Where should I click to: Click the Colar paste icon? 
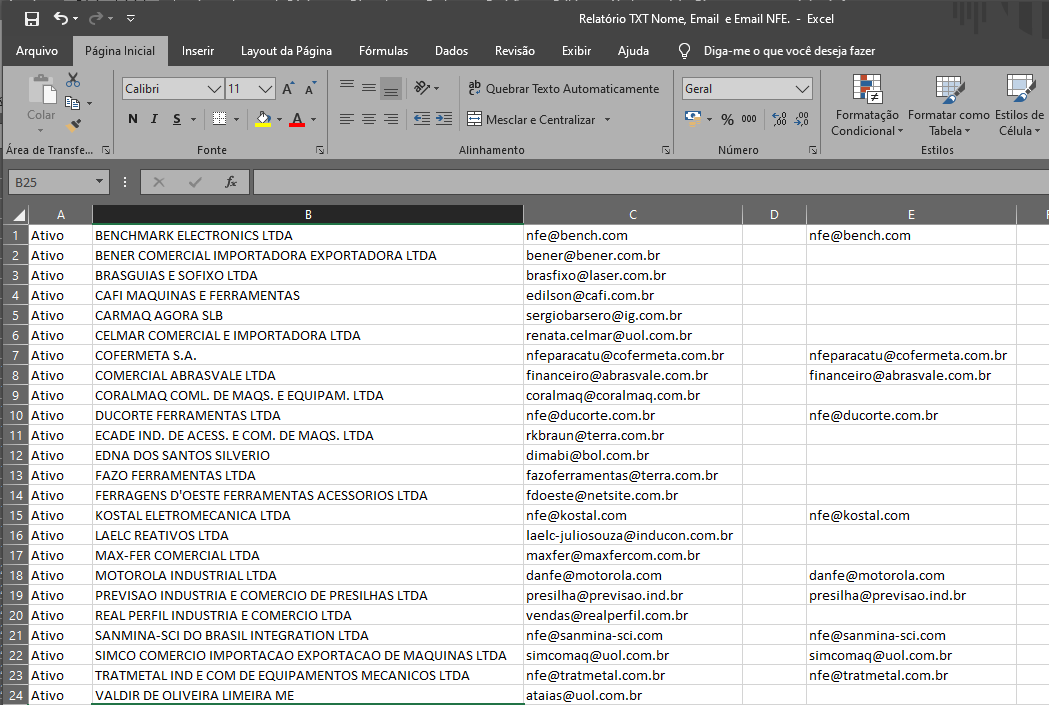pyautogui.click(x=41, y=90)
